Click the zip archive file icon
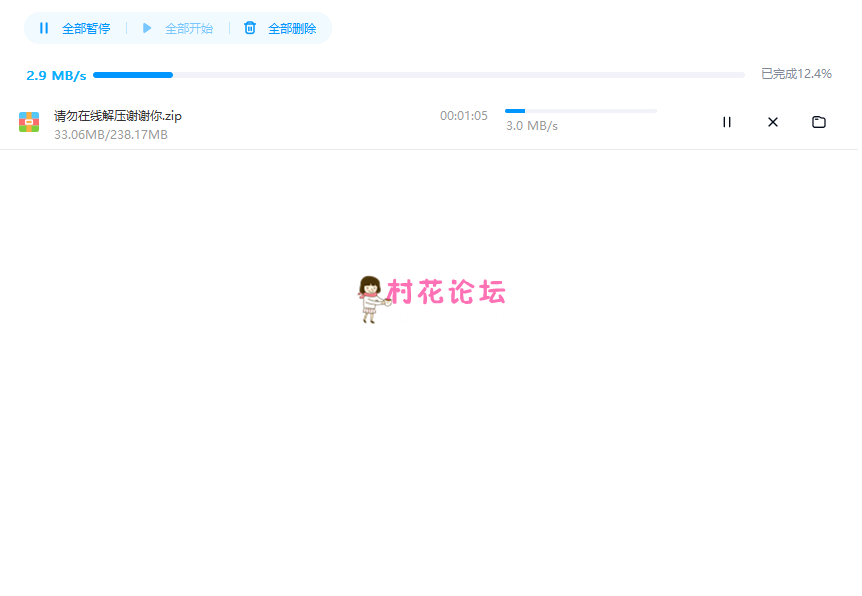 [29, 122]
